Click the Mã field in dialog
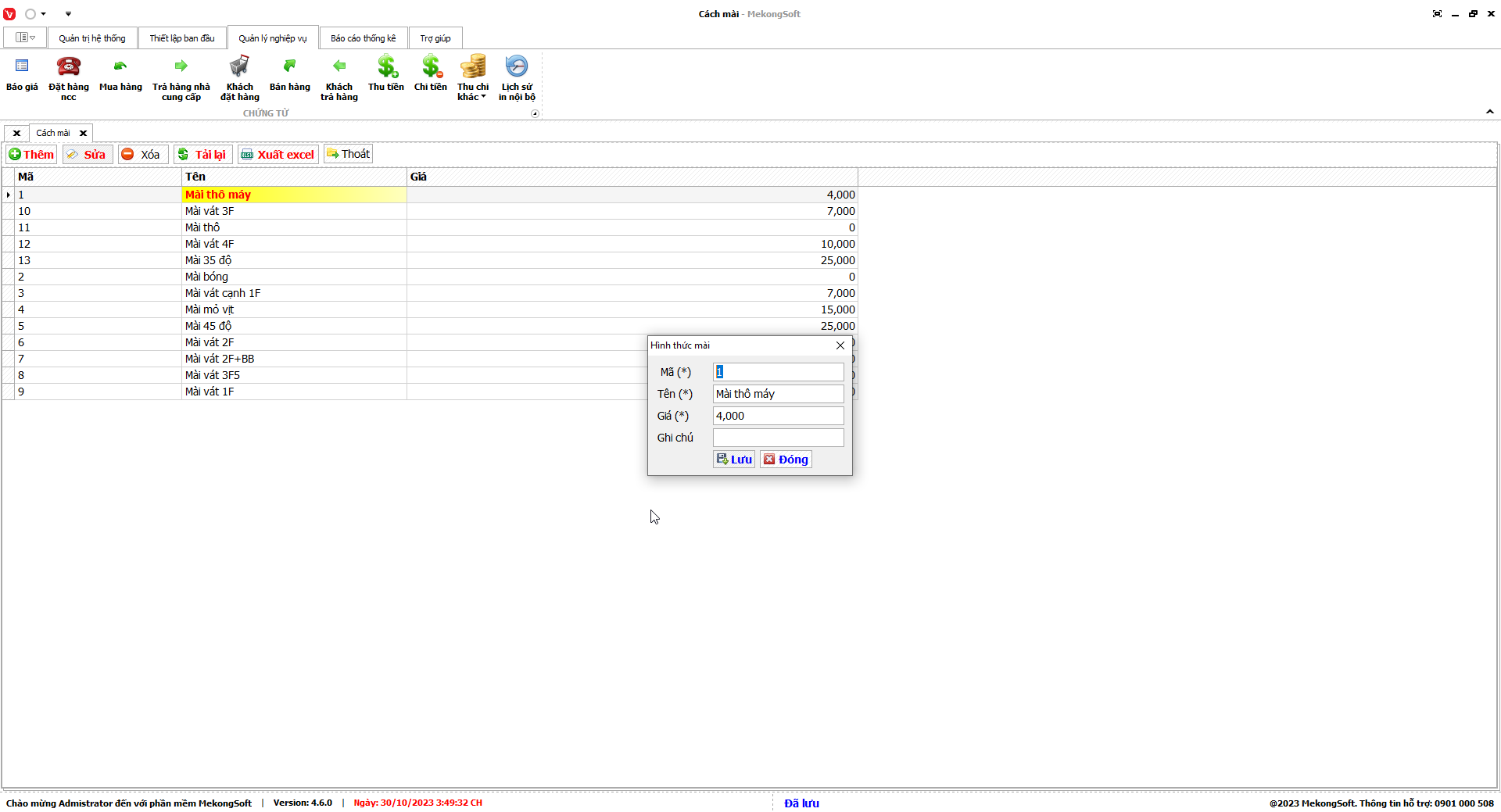1501x812 pixels. (x=779, y=372)
